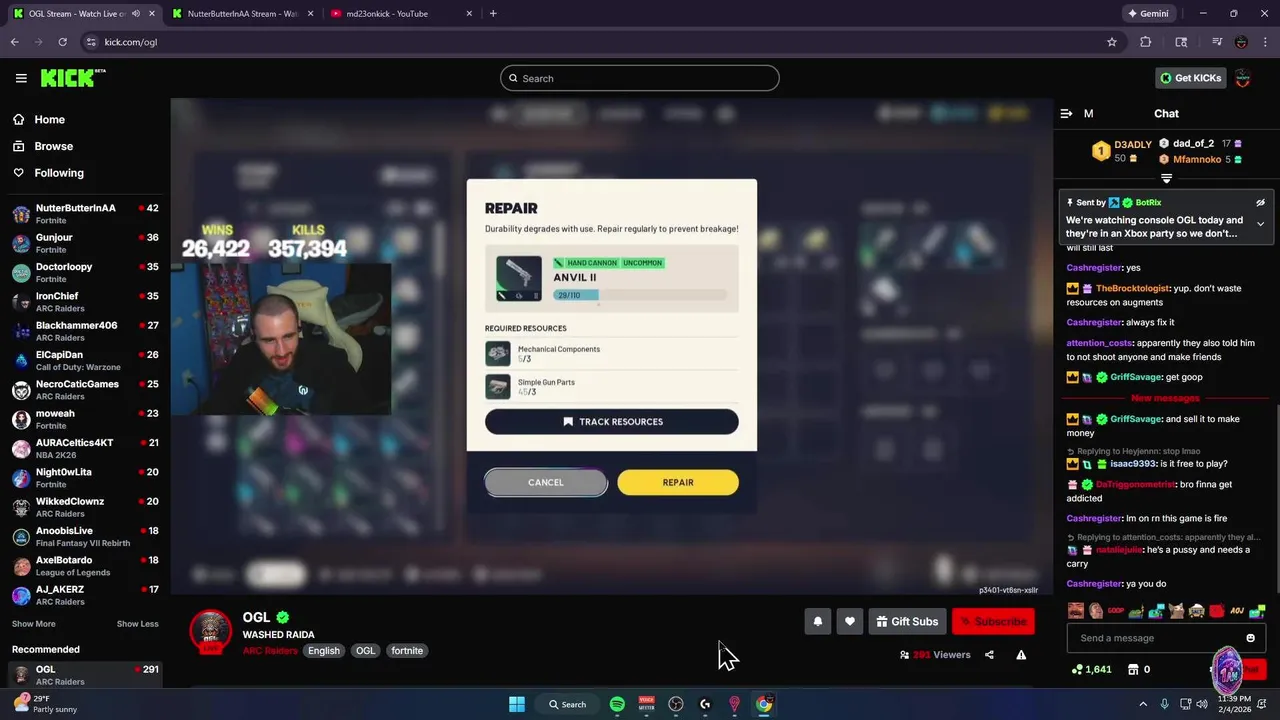Open the chat shop icon
This screenshot has width=1280, height=720.
click(1133, 669)
